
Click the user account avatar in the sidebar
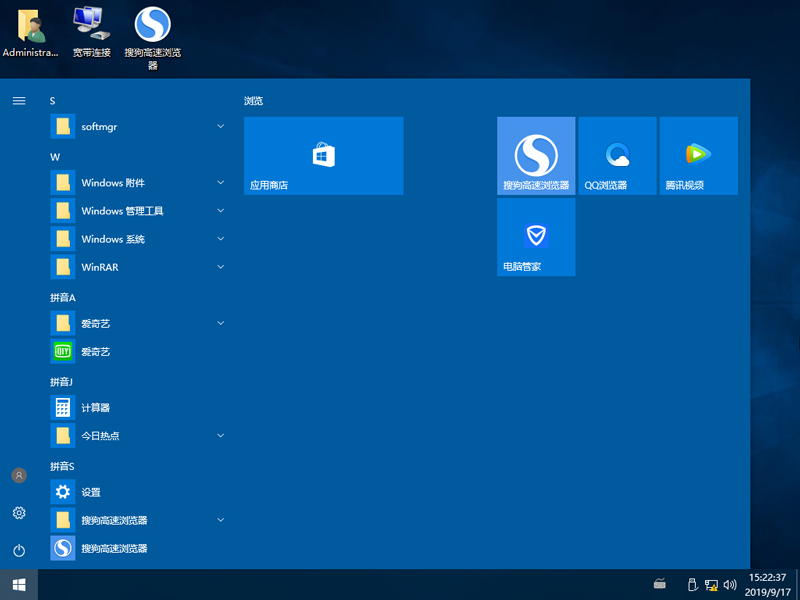click(x=18, y=475)
